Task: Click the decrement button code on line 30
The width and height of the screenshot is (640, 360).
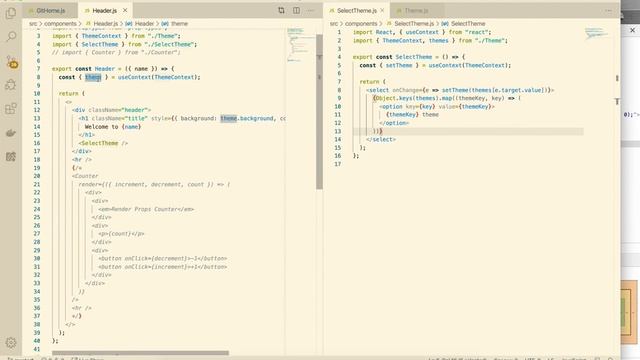Action: [163, 258]
